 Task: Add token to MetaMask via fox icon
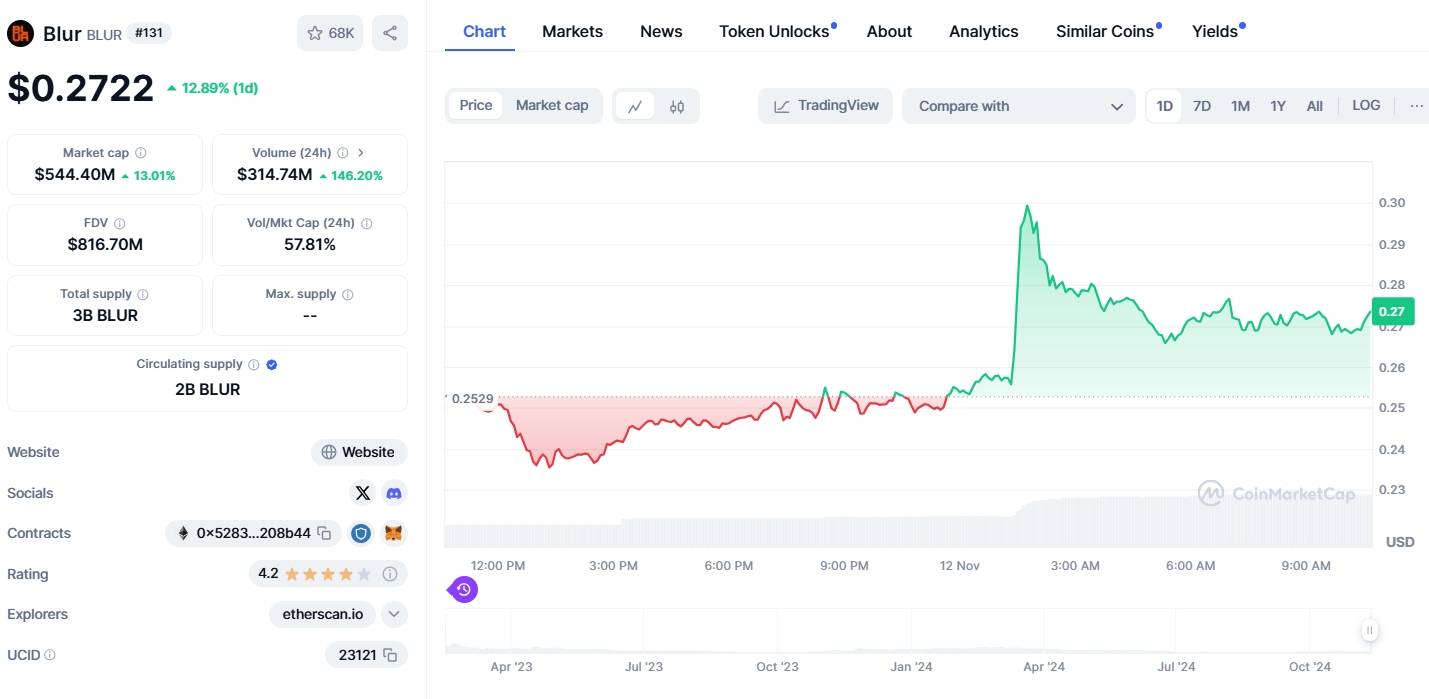(395, 534)
